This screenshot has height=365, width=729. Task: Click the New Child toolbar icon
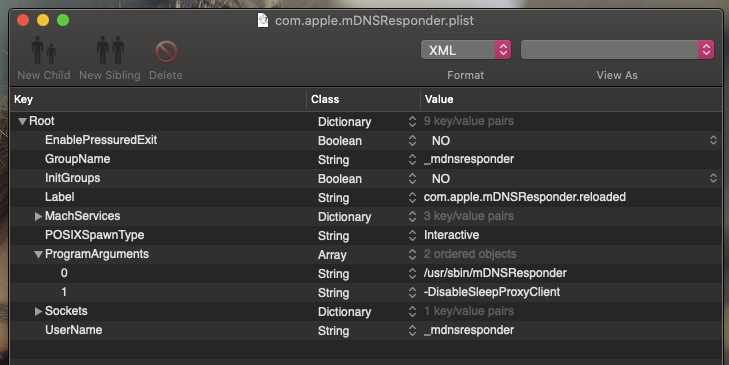(x=44, y=51)
